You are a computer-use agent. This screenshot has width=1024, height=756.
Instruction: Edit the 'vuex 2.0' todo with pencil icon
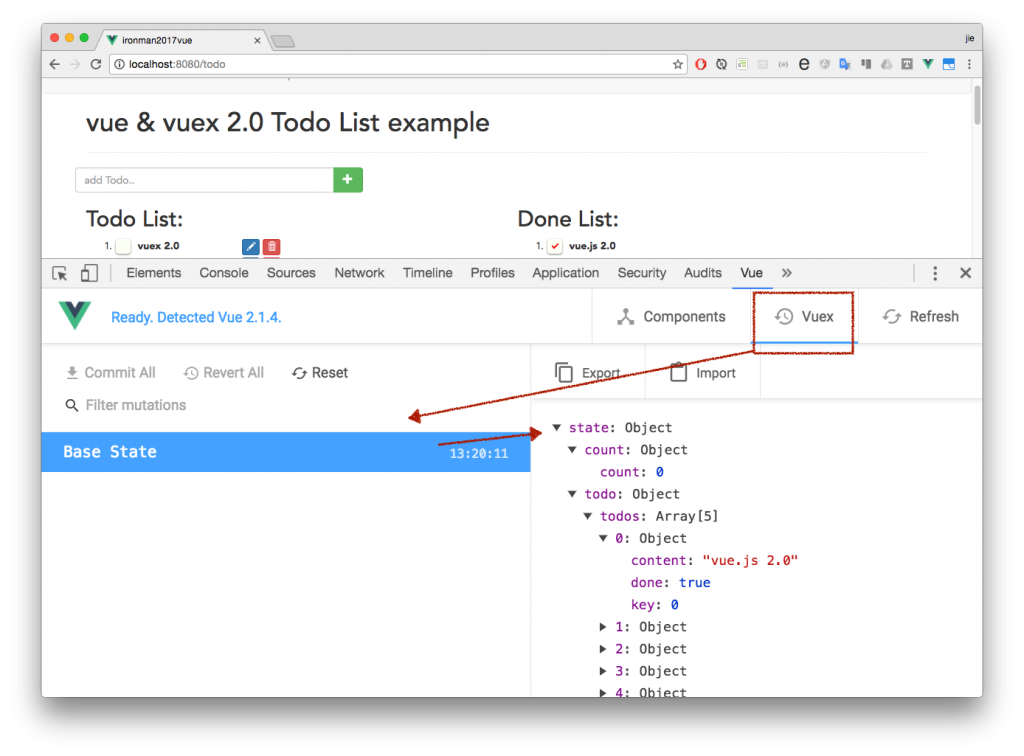click(x=251, y=247)
